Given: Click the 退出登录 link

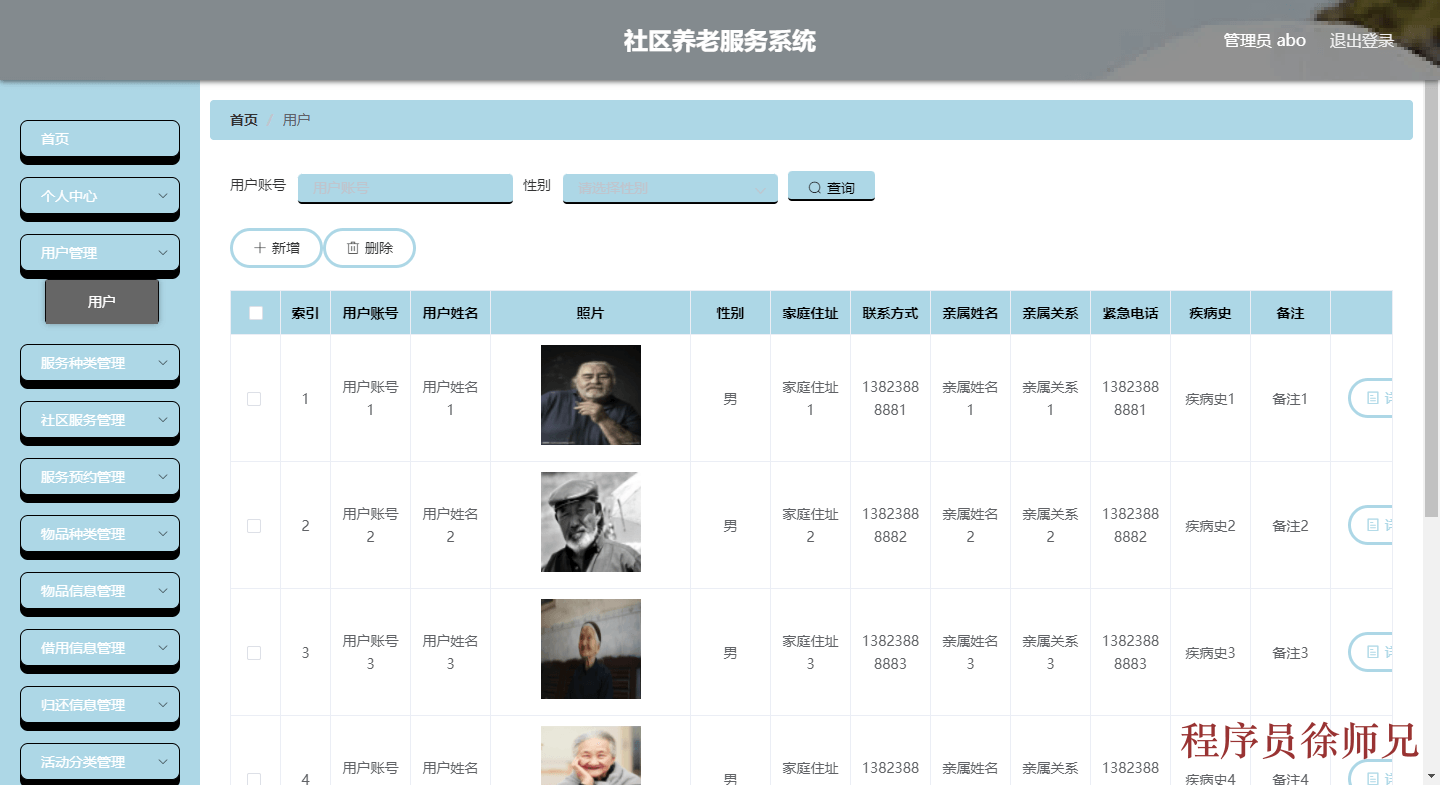Looking at the screenshot, I should pyautogui.click(x=1361, y=40).
